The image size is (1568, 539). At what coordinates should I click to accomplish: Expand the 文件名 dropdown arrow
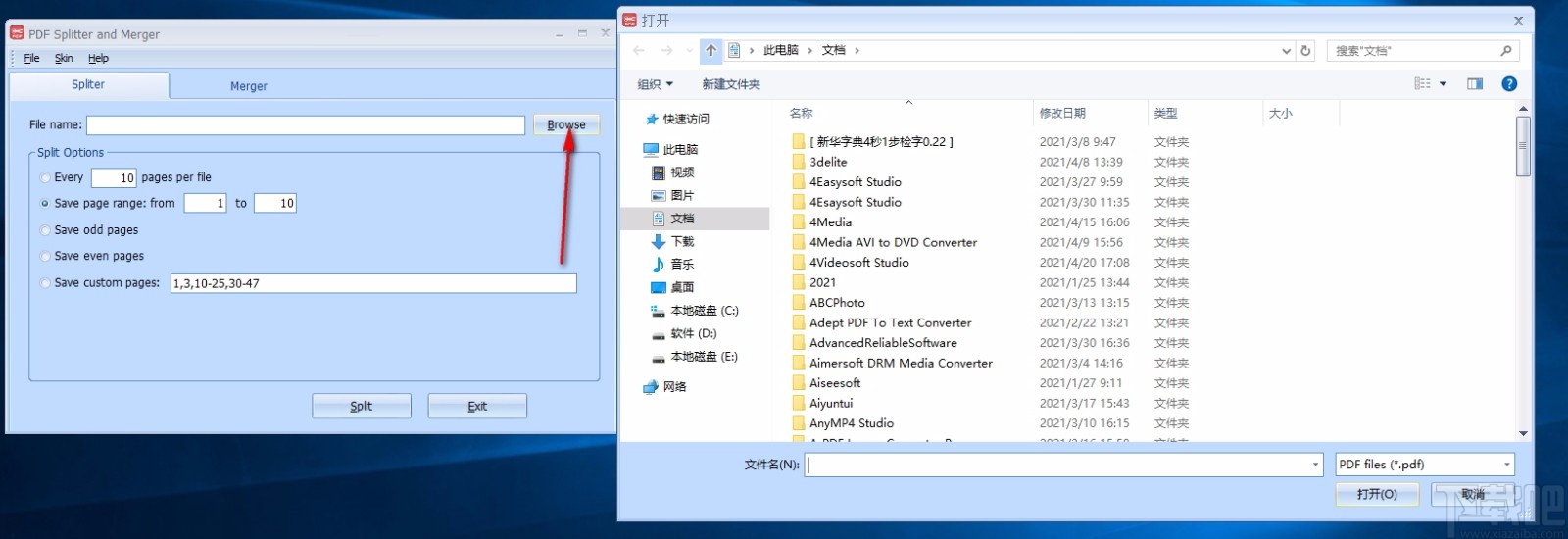[x=1316, y=465]
